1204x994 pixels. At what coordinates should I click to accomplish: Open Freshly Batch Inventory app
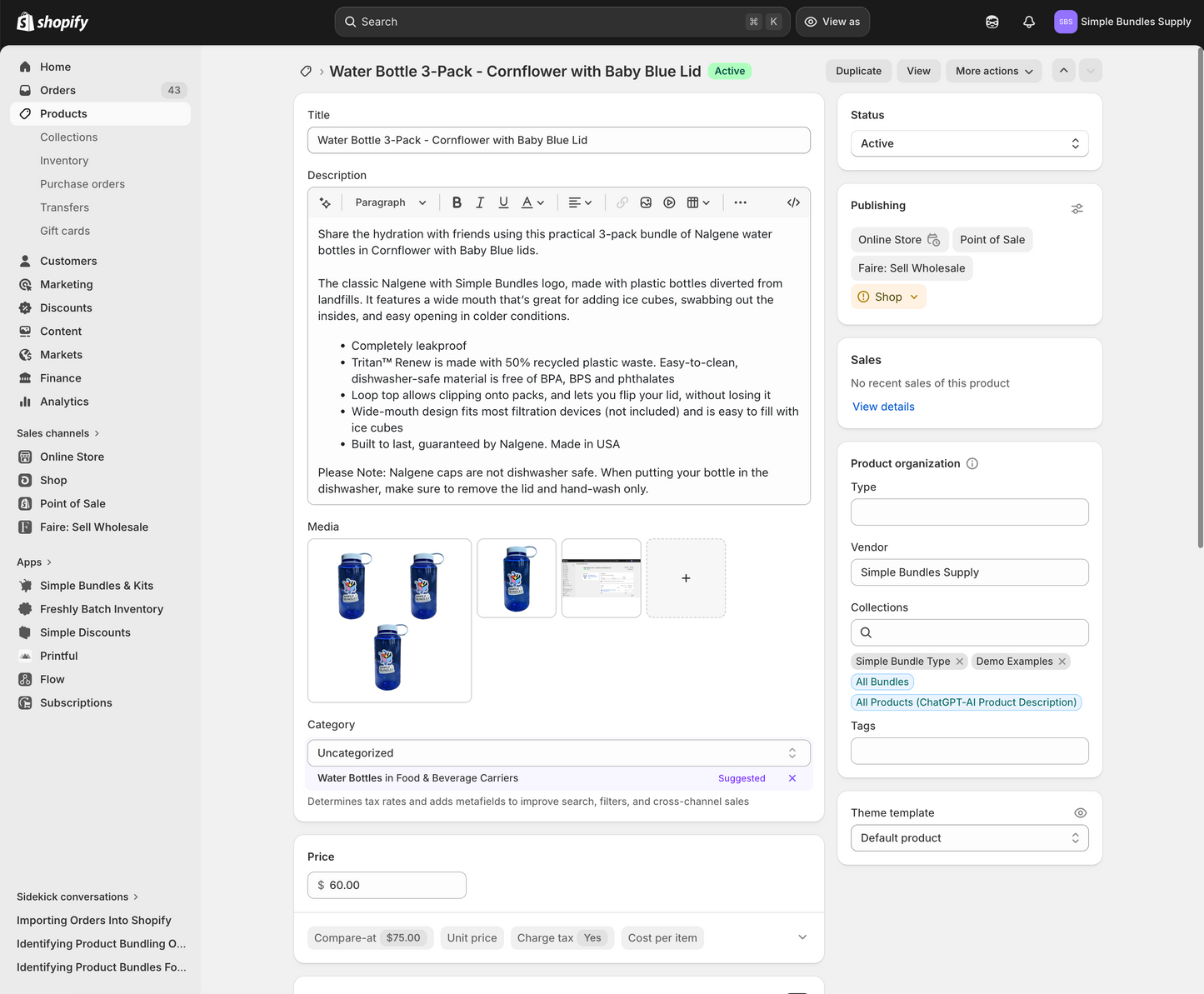coord(100,609)
